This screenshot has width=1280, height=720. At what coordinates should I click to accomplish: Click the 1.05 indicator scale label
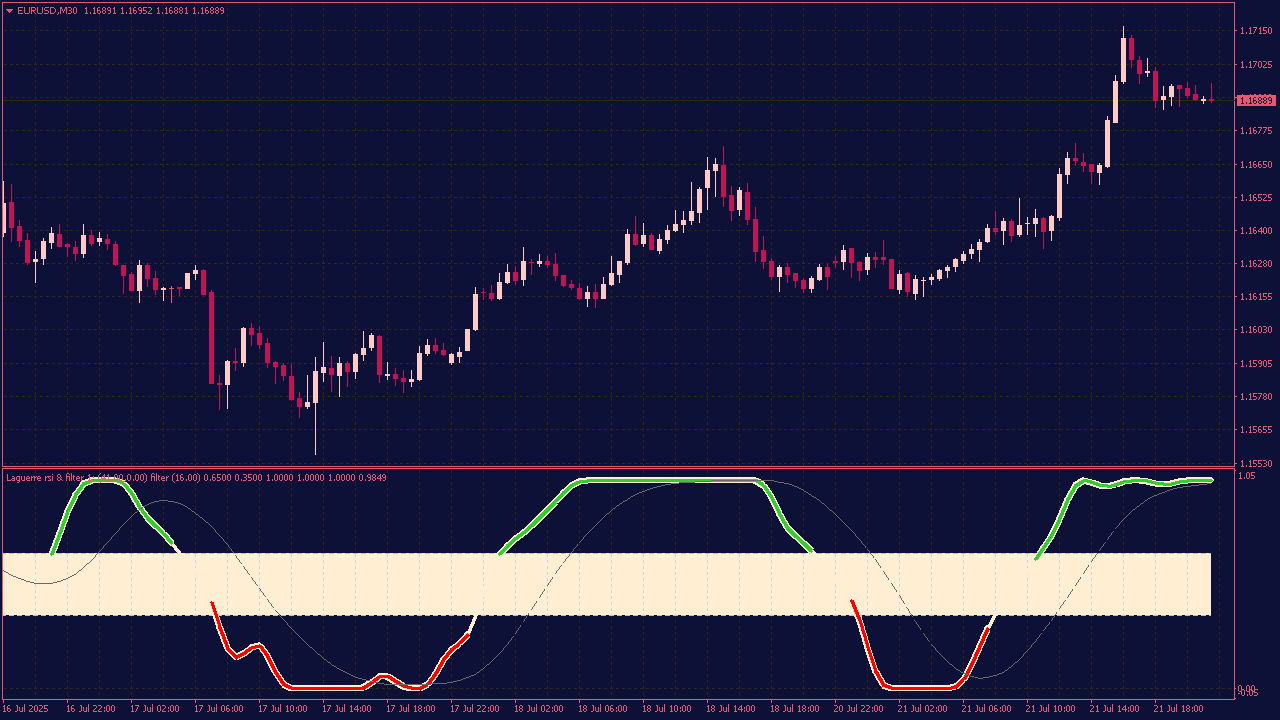click(x=1246, y=476)
